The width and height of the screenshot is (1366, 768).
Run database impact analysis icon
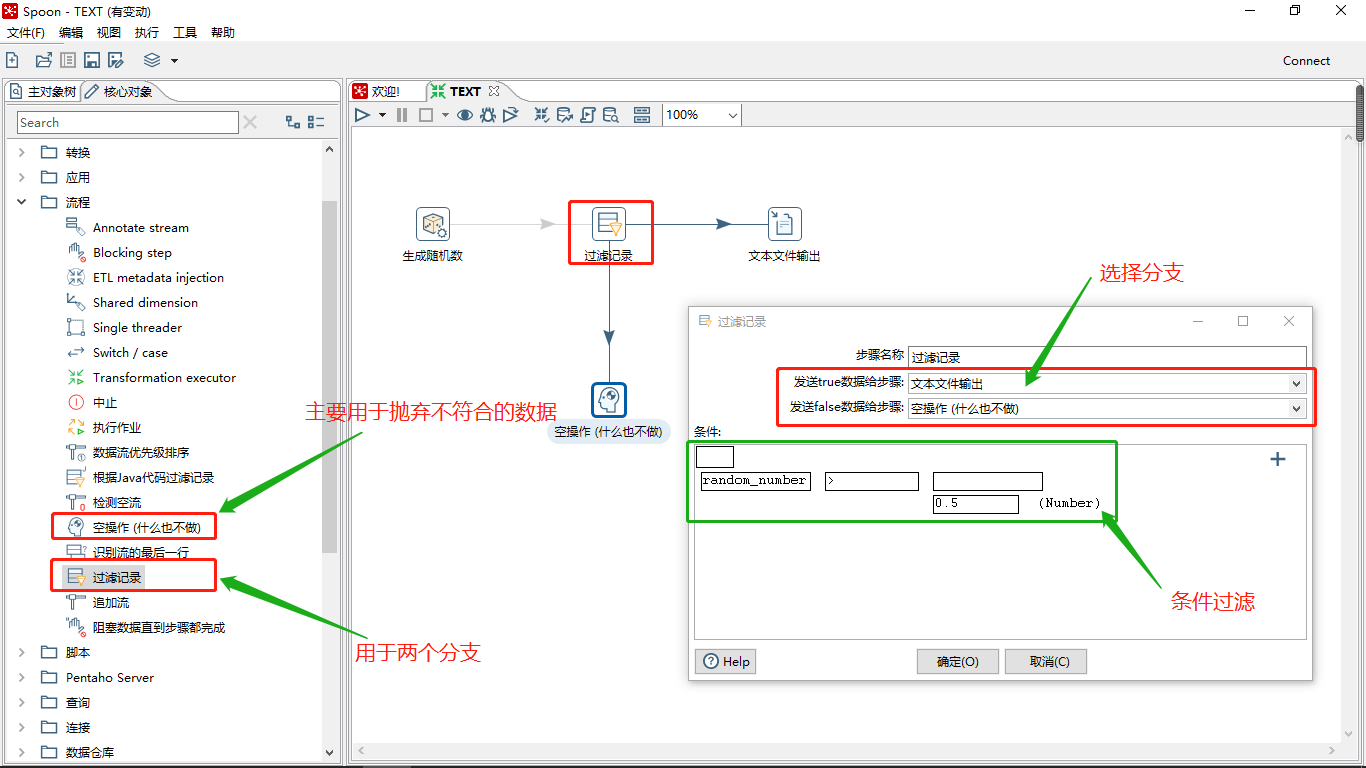[x=564, y=115]
